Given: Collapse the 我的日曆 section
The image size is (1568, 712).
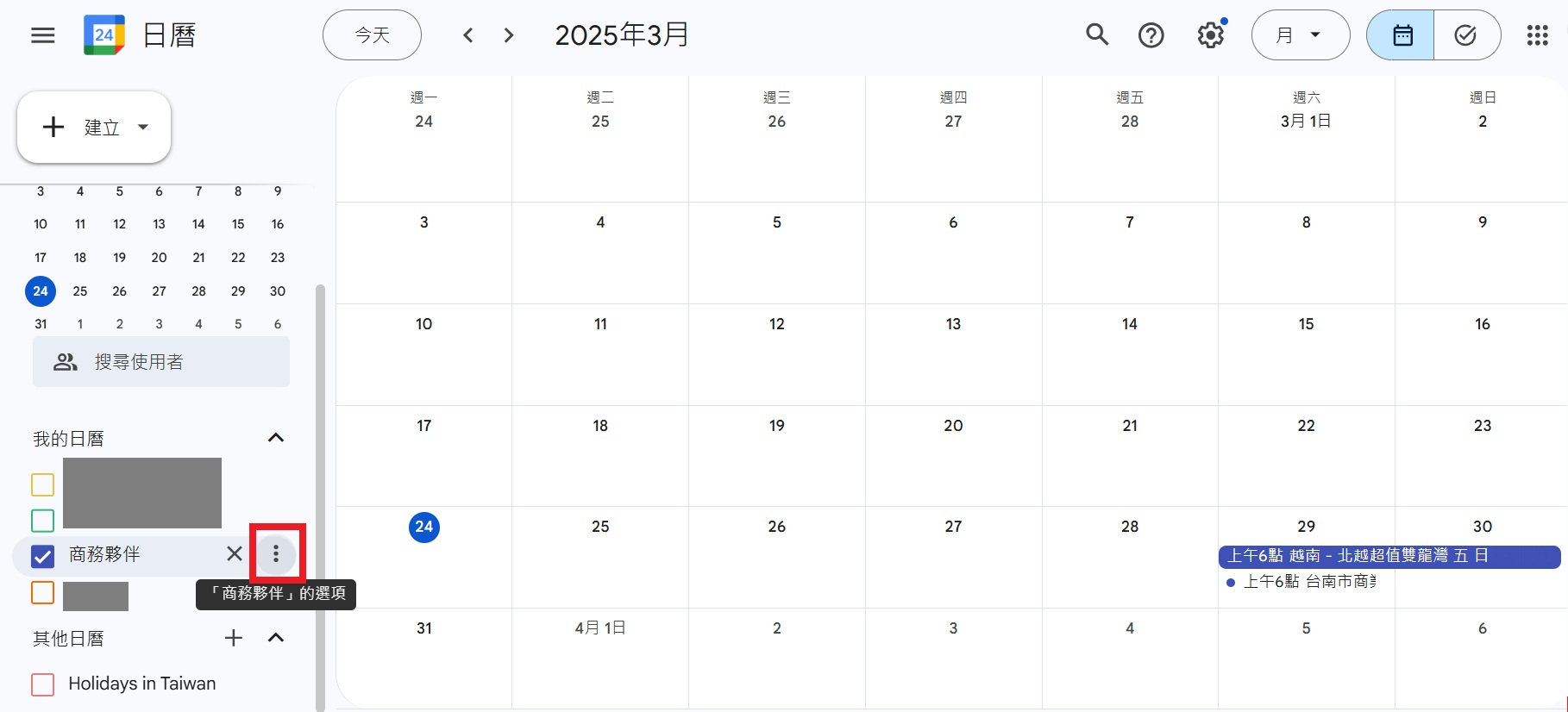Looking at the screenshot, I should (x=276, y=438).
